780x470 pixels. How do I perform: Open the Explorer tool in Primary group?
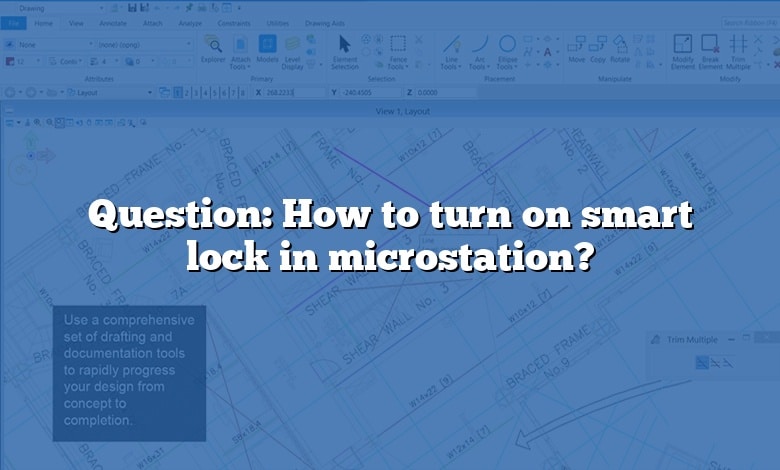[x=213, y=49]
